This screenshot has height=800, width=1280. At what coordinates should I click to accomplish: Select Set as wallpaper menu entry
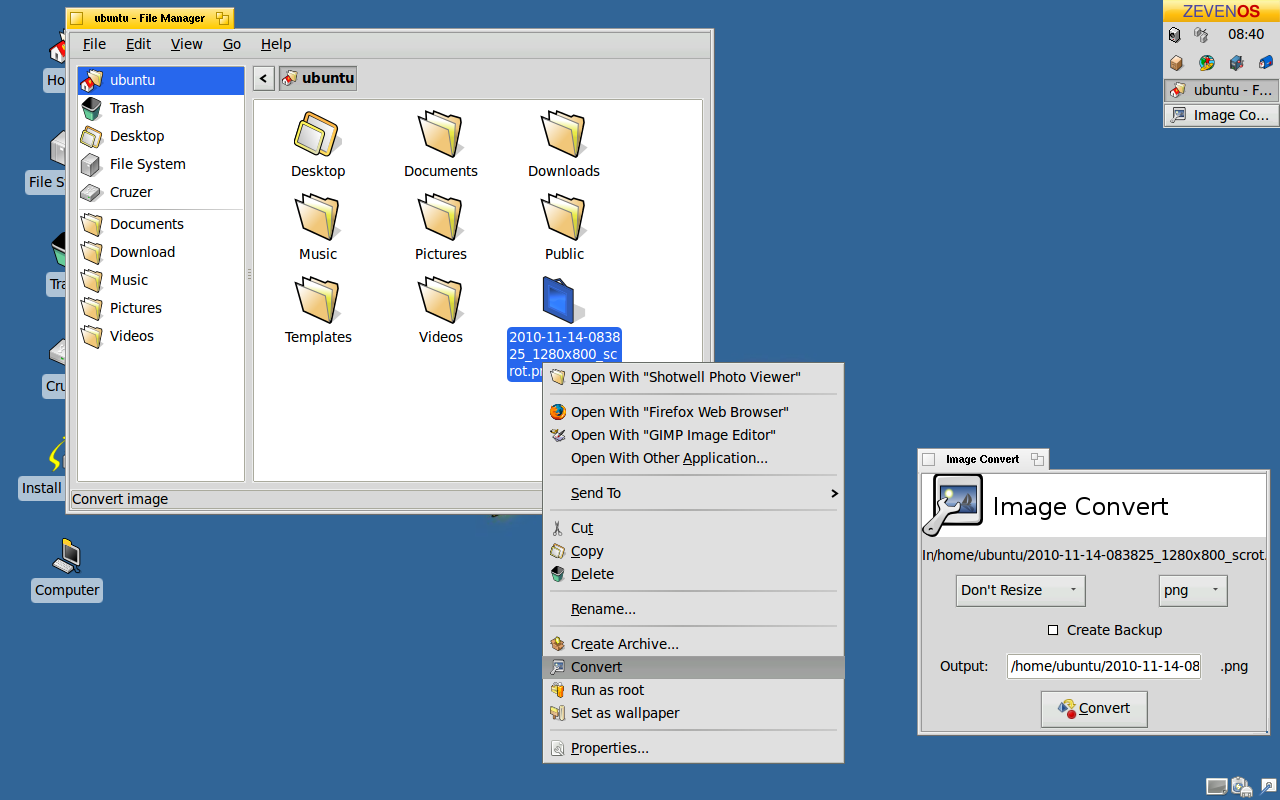click(x=624, y=713)
